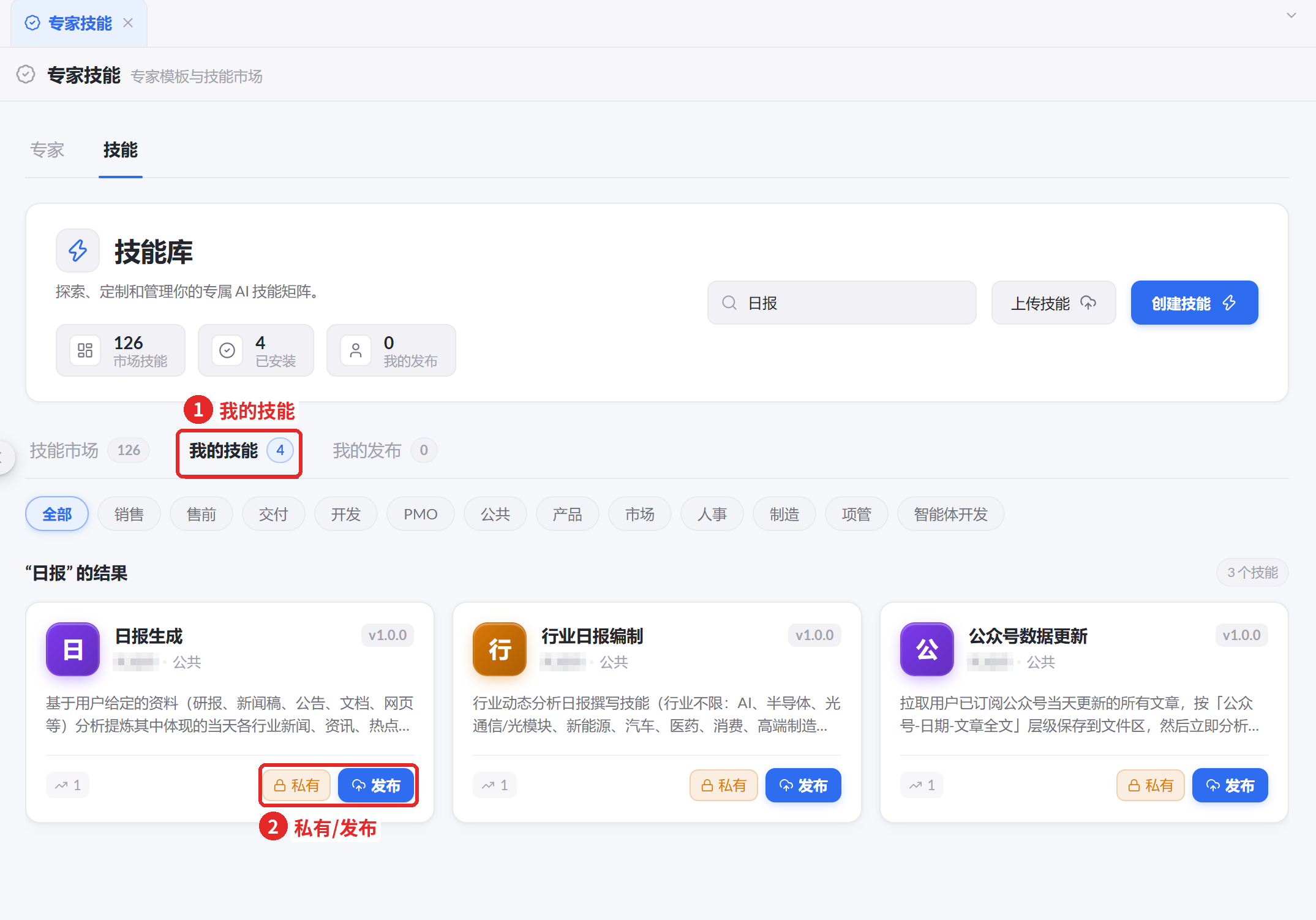
Task: Publish the 公众号数据更新 skill
Action: coord(1230,785)
